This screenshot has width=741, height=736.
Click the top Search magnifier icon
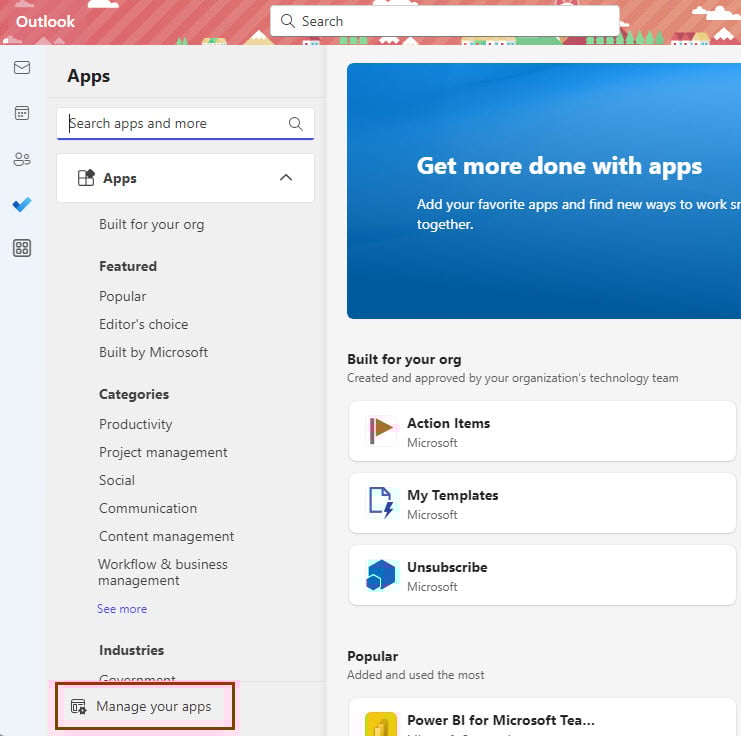click(x=287, y=21)
